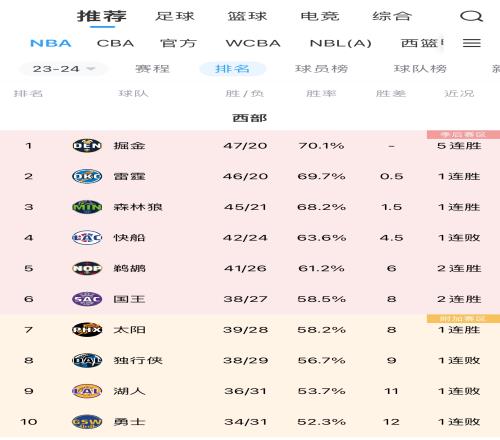Tap the Warriors GSW team logo
500x440 pixels.
point(87,421)
